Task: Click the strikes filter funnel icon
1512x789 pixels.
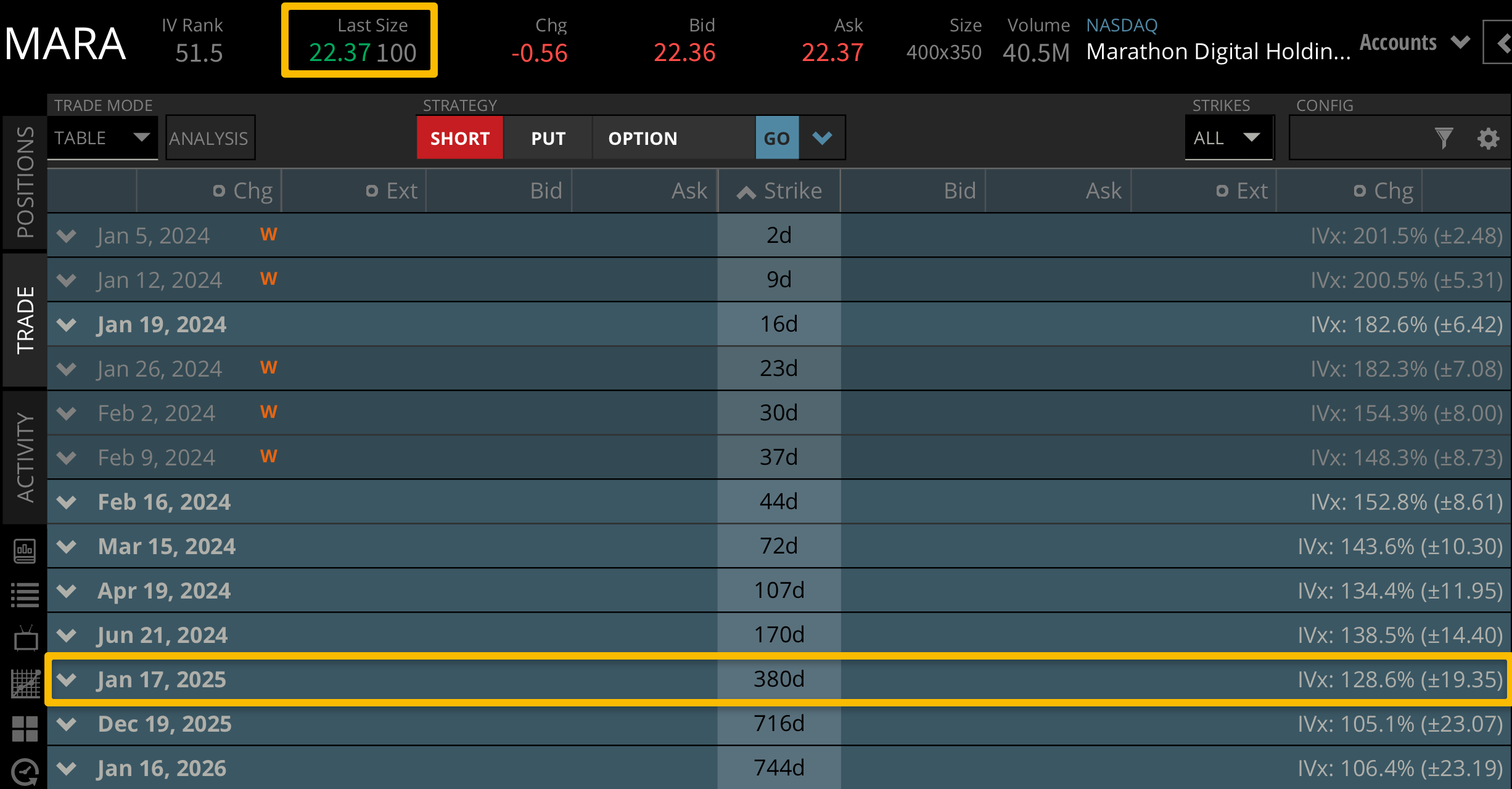Action: point(1443,138)
